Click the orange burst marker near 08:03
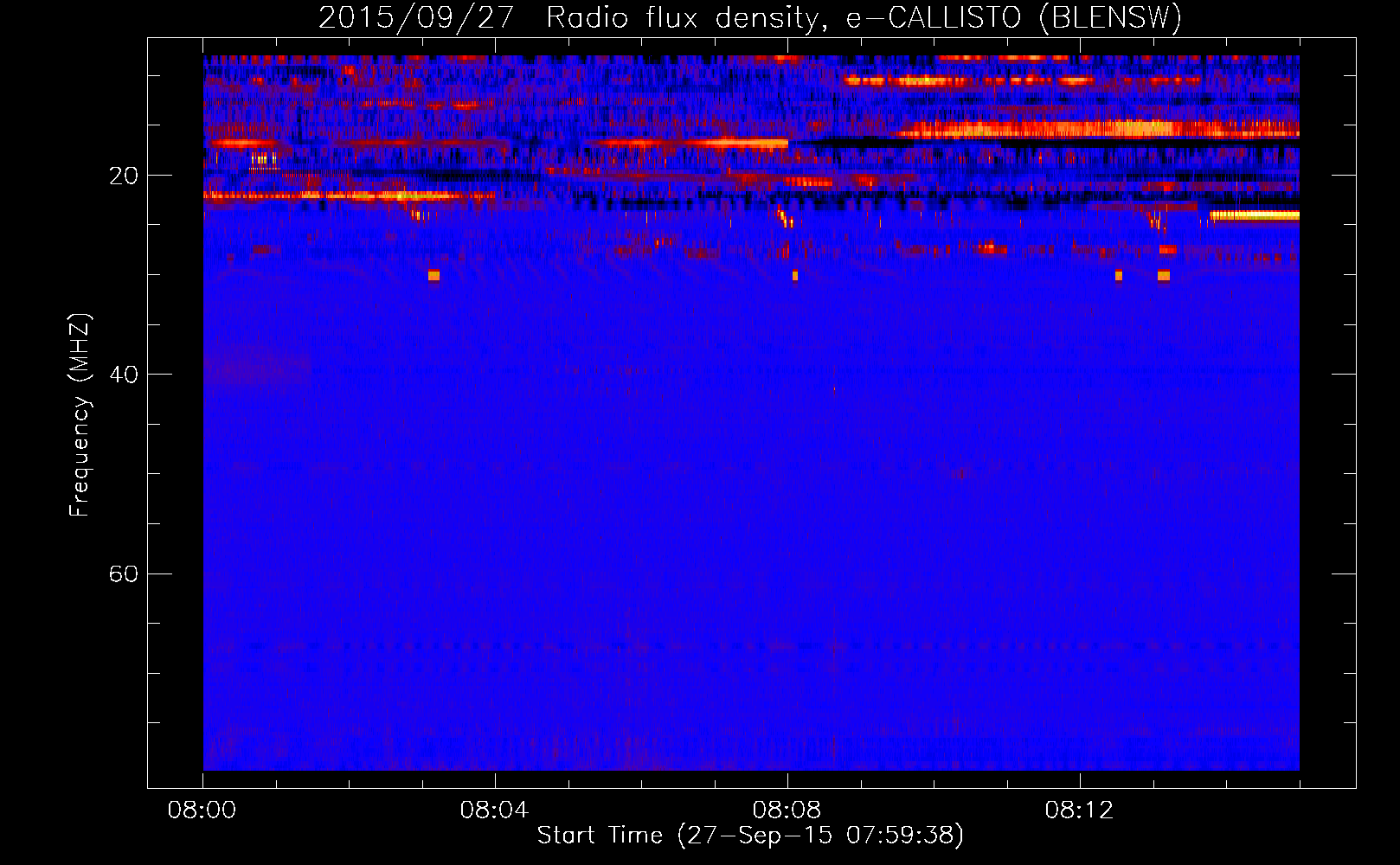The image size is (1400, 865). tap(433, 276)
